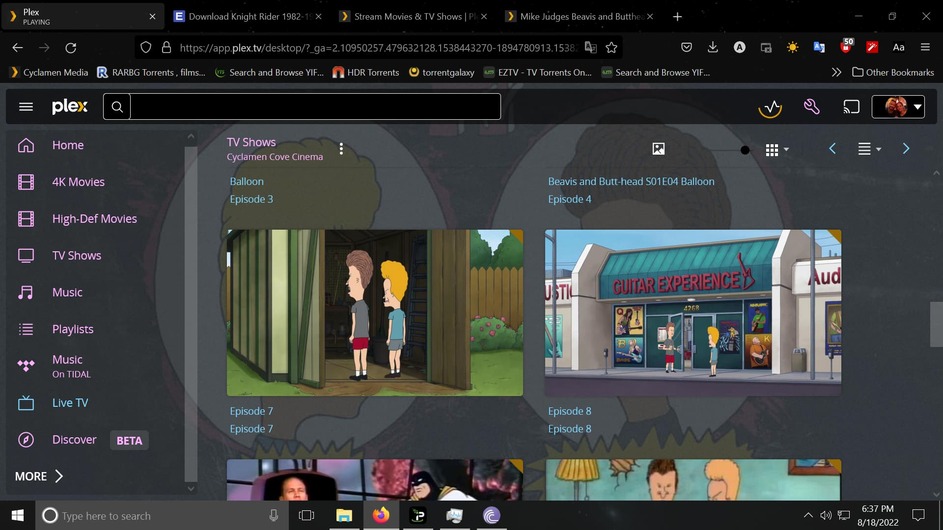The width and height of the screenshot is (943, 530).
Task: Open the grid view mode dropdown
Action: pos(776,149)
